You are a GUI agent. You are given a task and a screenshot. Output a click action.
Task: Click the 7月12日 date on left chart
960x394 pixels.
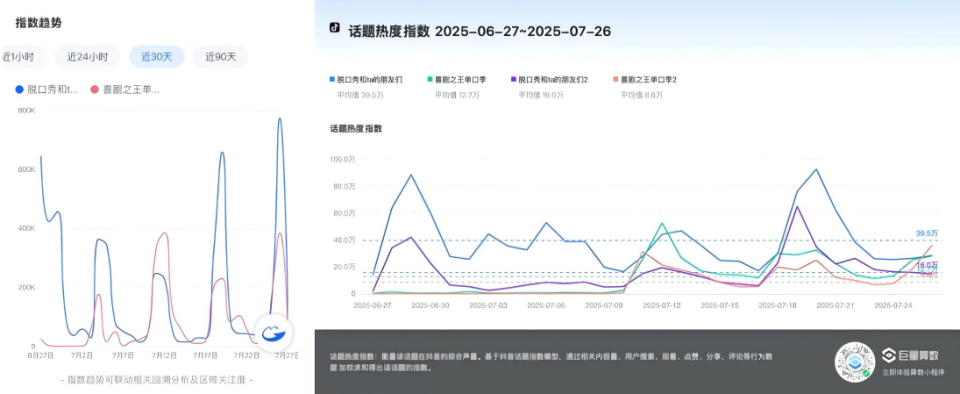(x=164, y=354)
